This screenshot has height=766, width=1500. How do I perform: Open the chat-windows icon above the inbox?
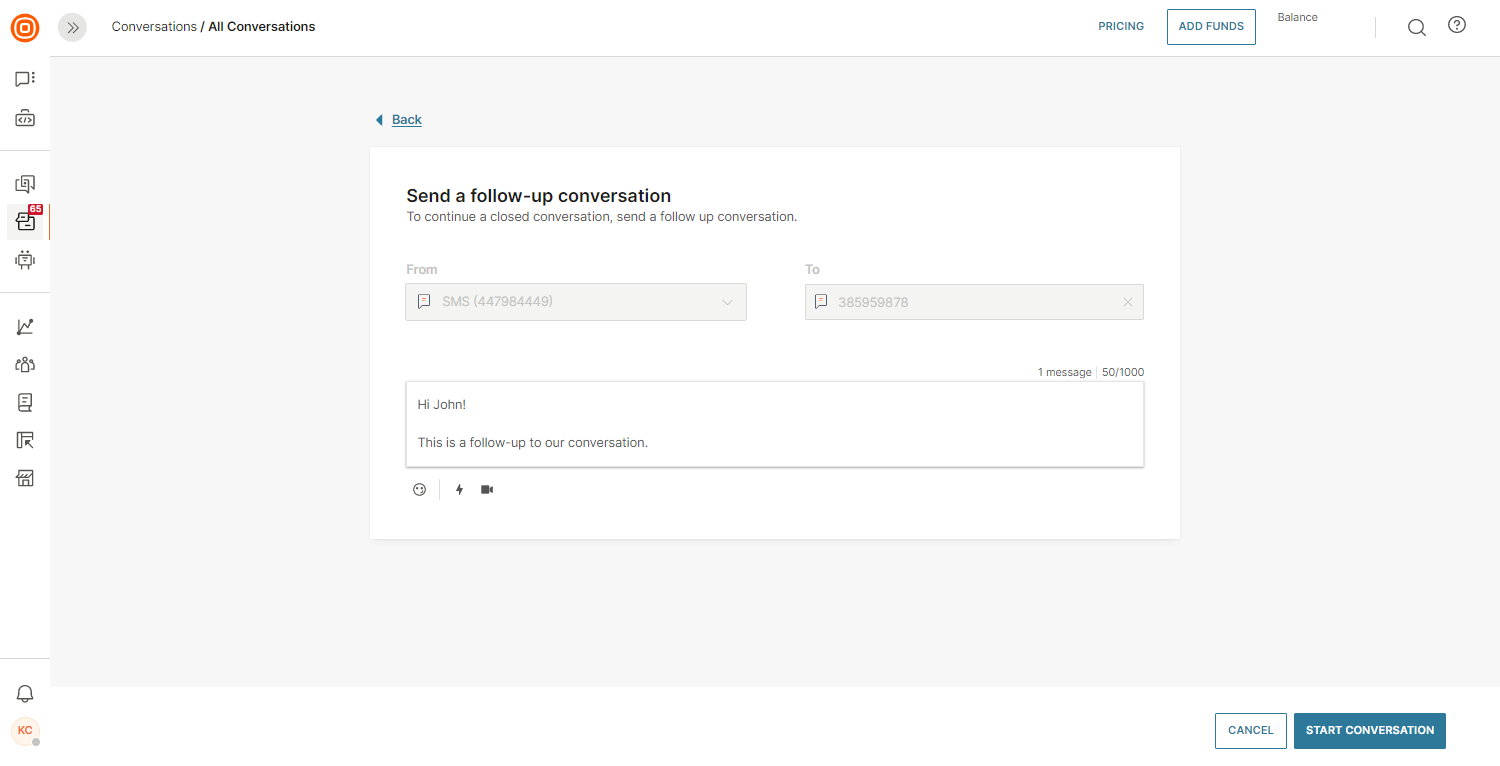tap(25, 184)
